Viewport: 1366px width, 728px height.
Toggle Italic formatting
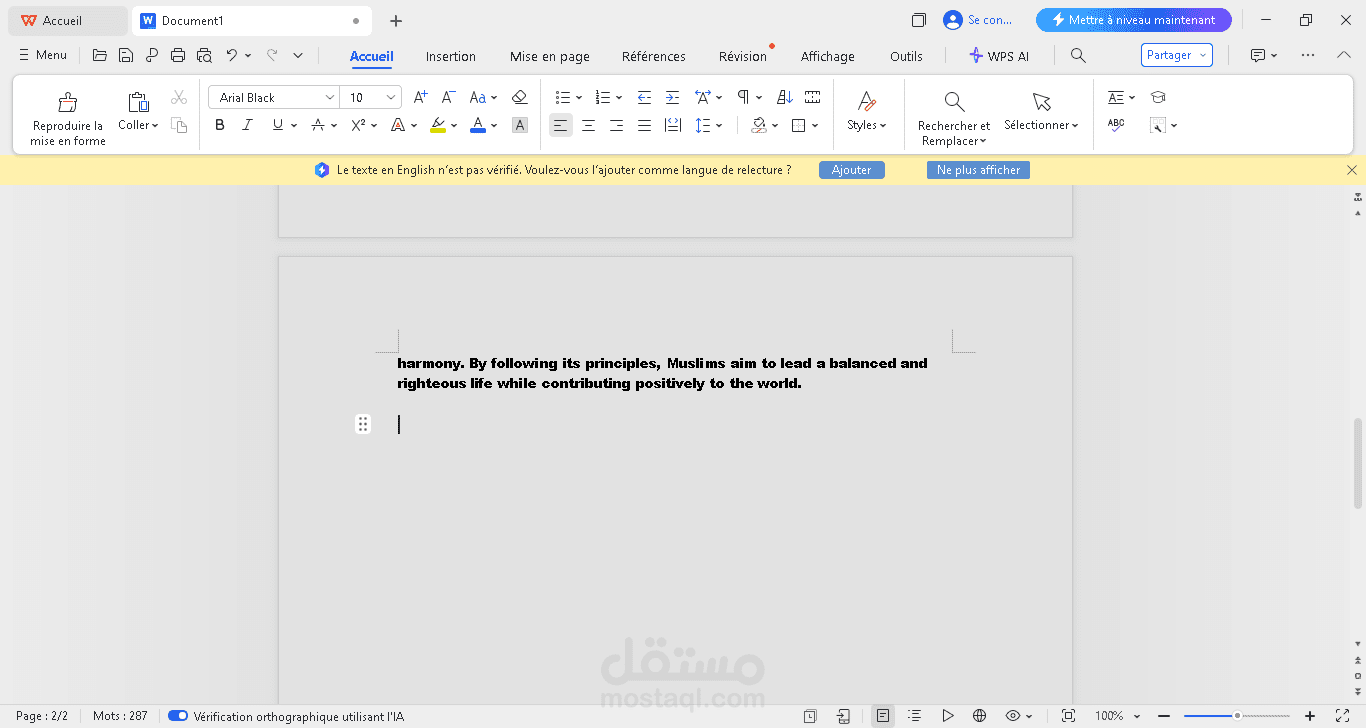click(248, 125)
